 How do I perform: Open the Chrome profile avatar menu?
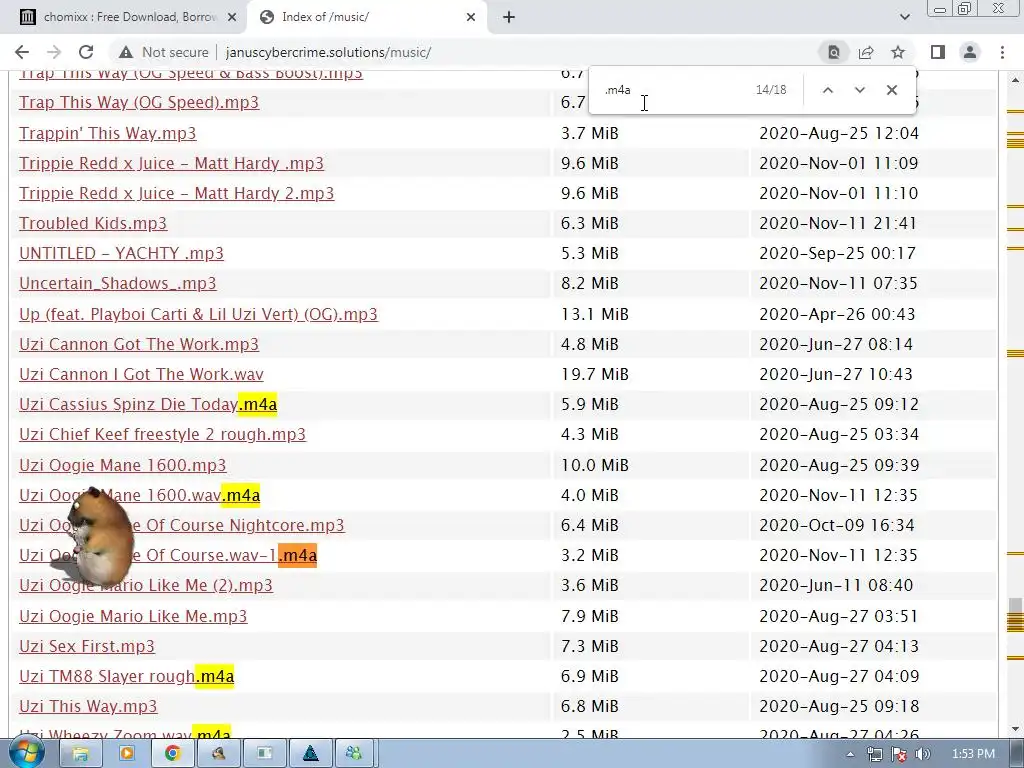(x=970, y=52)
